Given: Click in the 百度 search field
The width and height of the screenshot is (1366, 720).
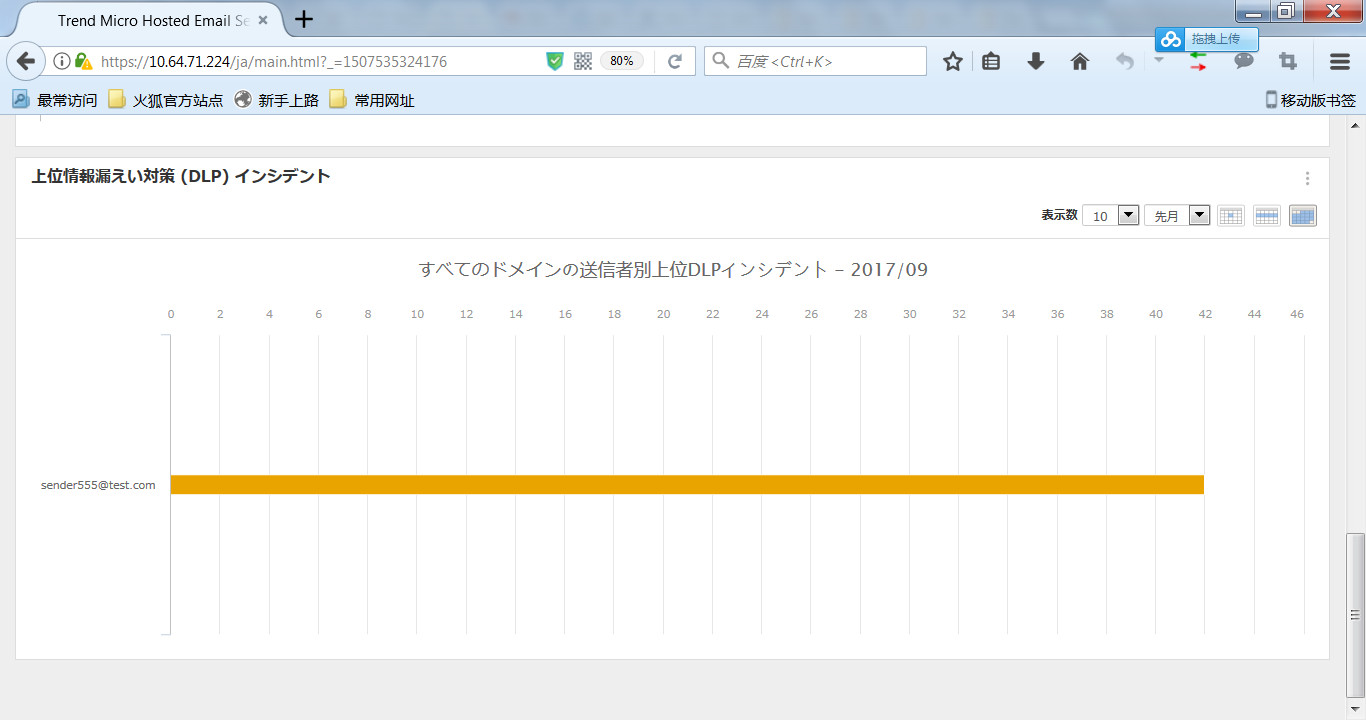Looking at the screenshot, I should tap(825, 62).
